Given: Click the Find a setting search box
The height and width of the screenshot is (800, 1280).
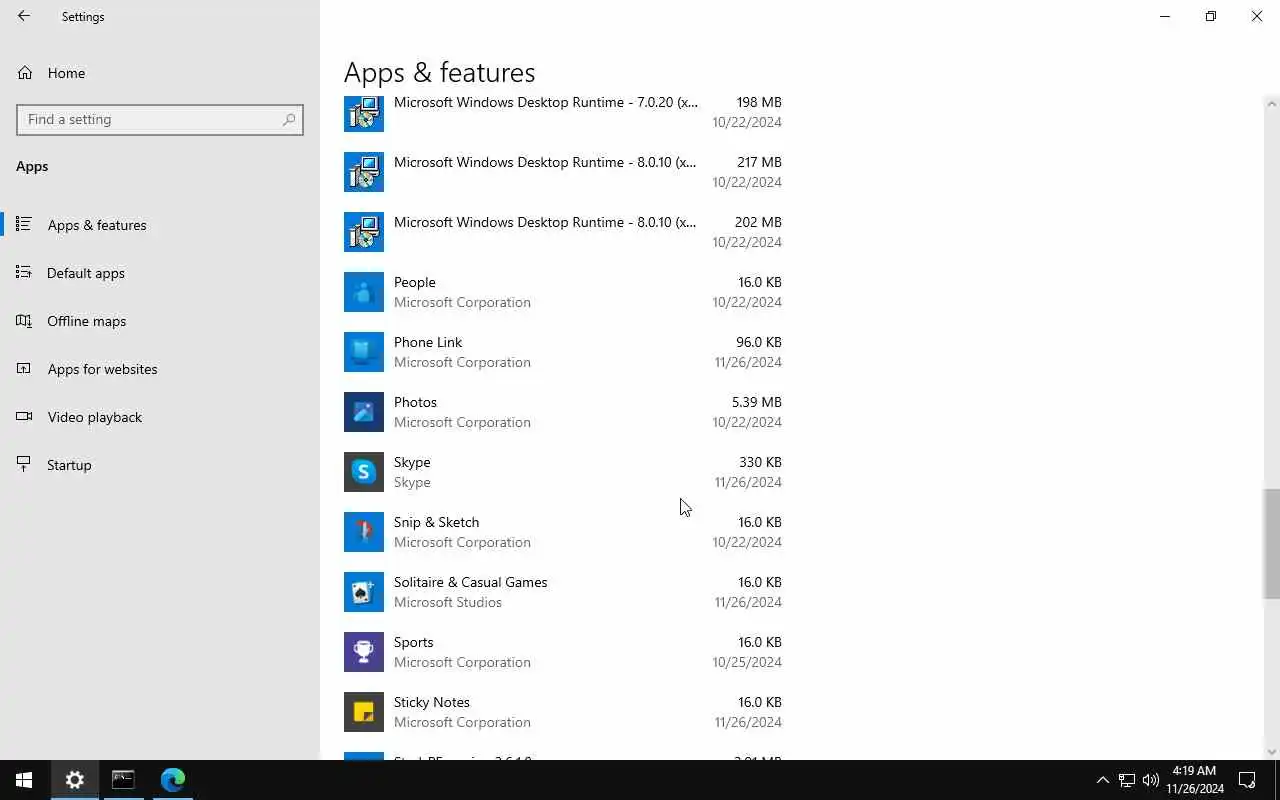Looking at the screenshot, I should 160,119.
